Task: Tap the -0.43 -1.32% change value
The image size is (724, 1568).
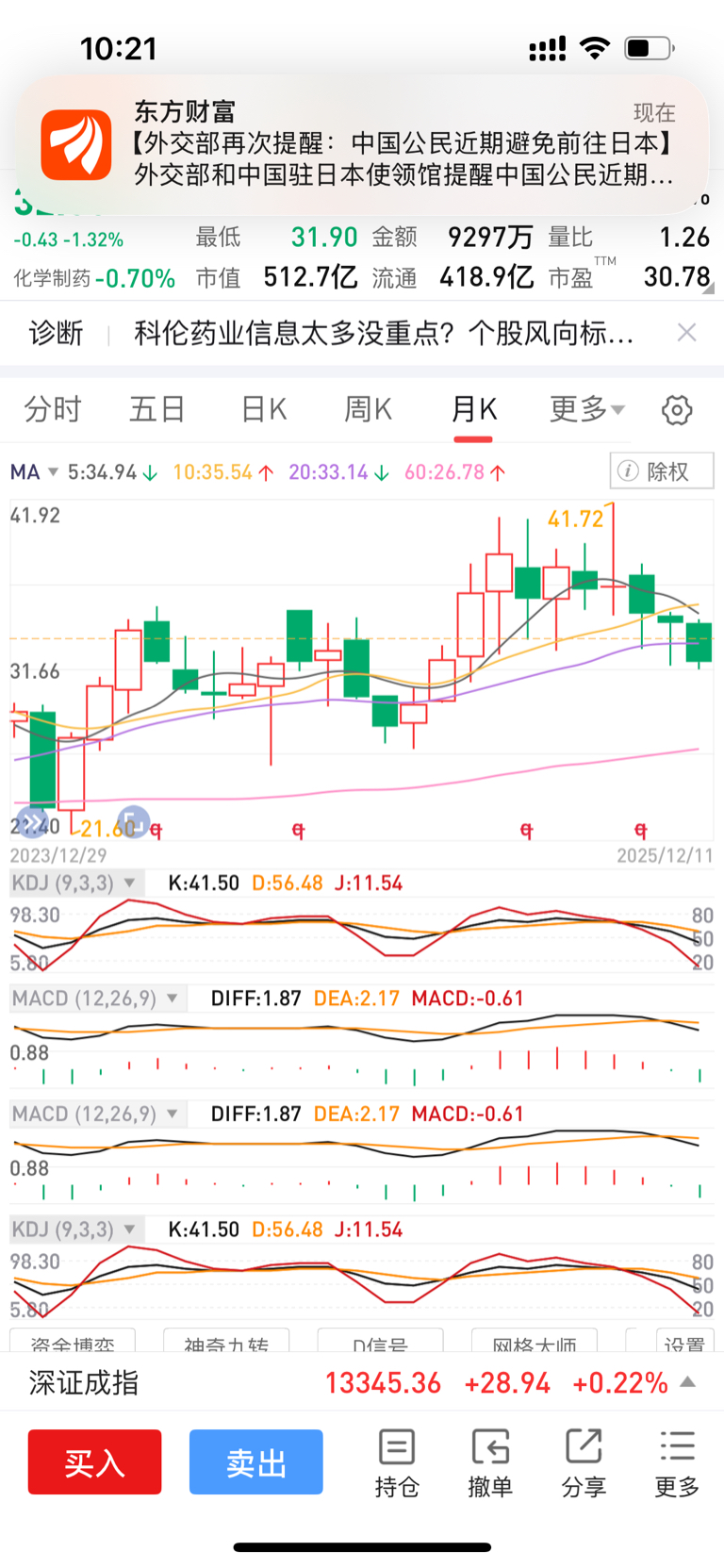Action: tap(69, 239)
